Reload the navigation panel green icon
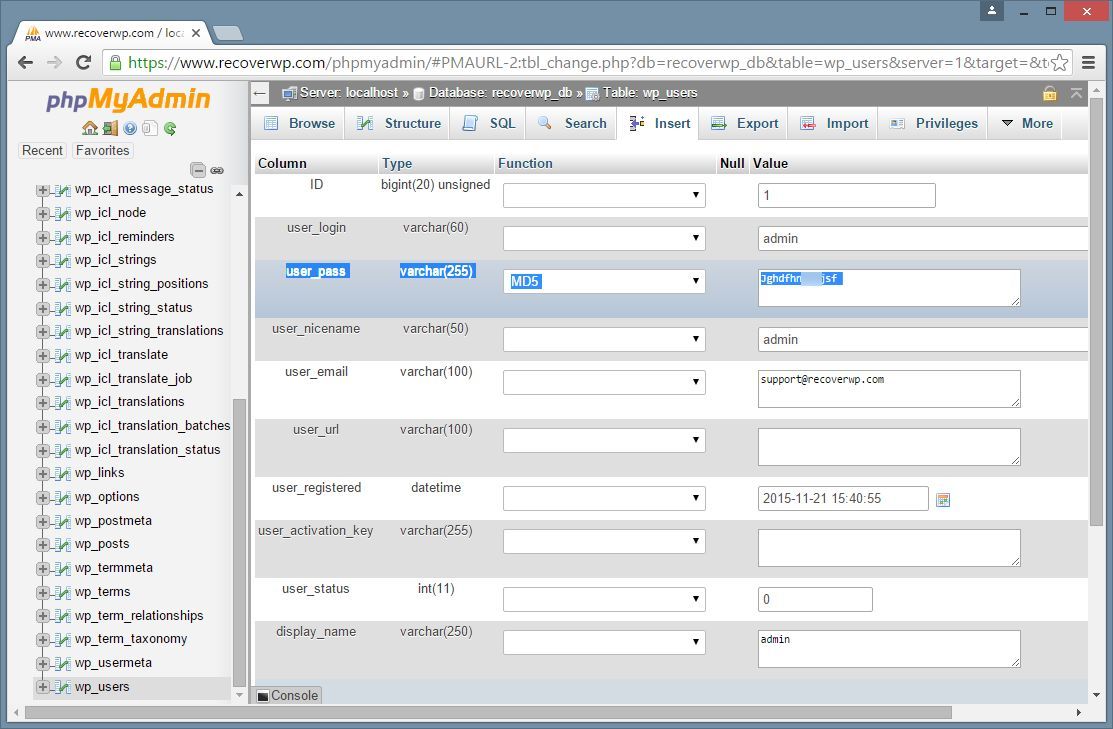This screenshot has height=729, width=1113. pos(170,128)
